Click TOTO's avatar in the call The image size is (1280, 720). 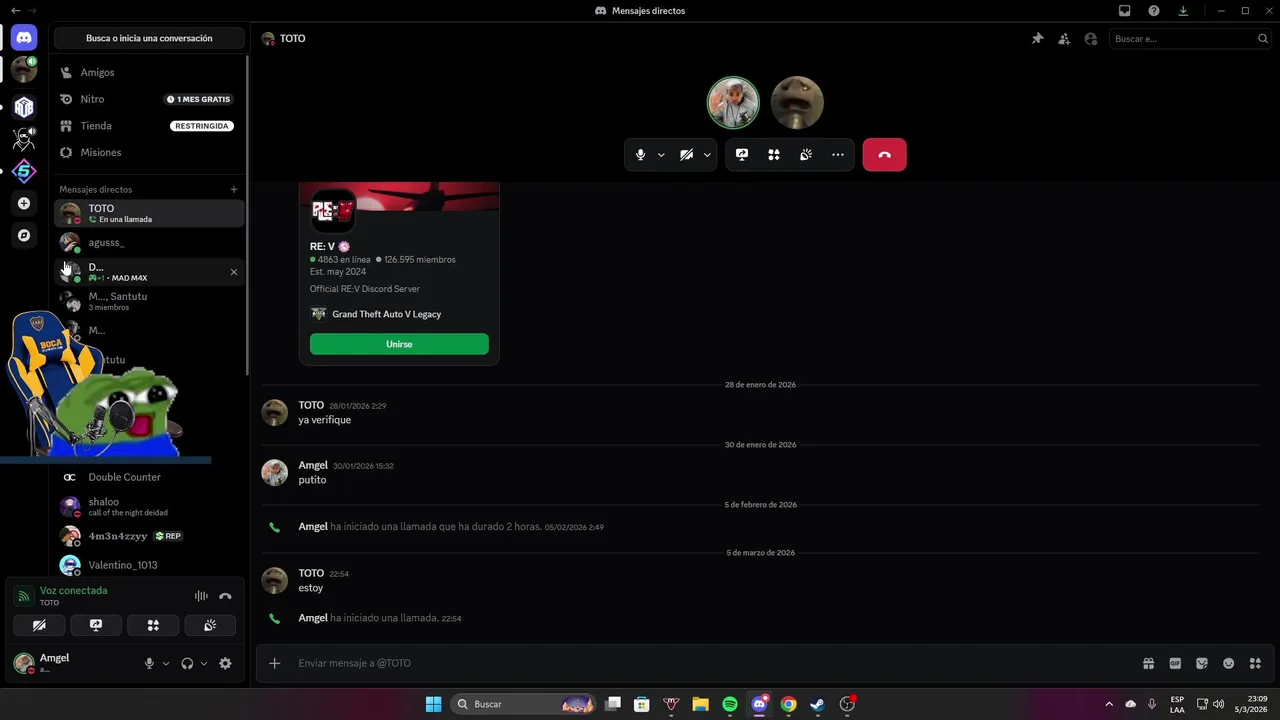point(797,102)
